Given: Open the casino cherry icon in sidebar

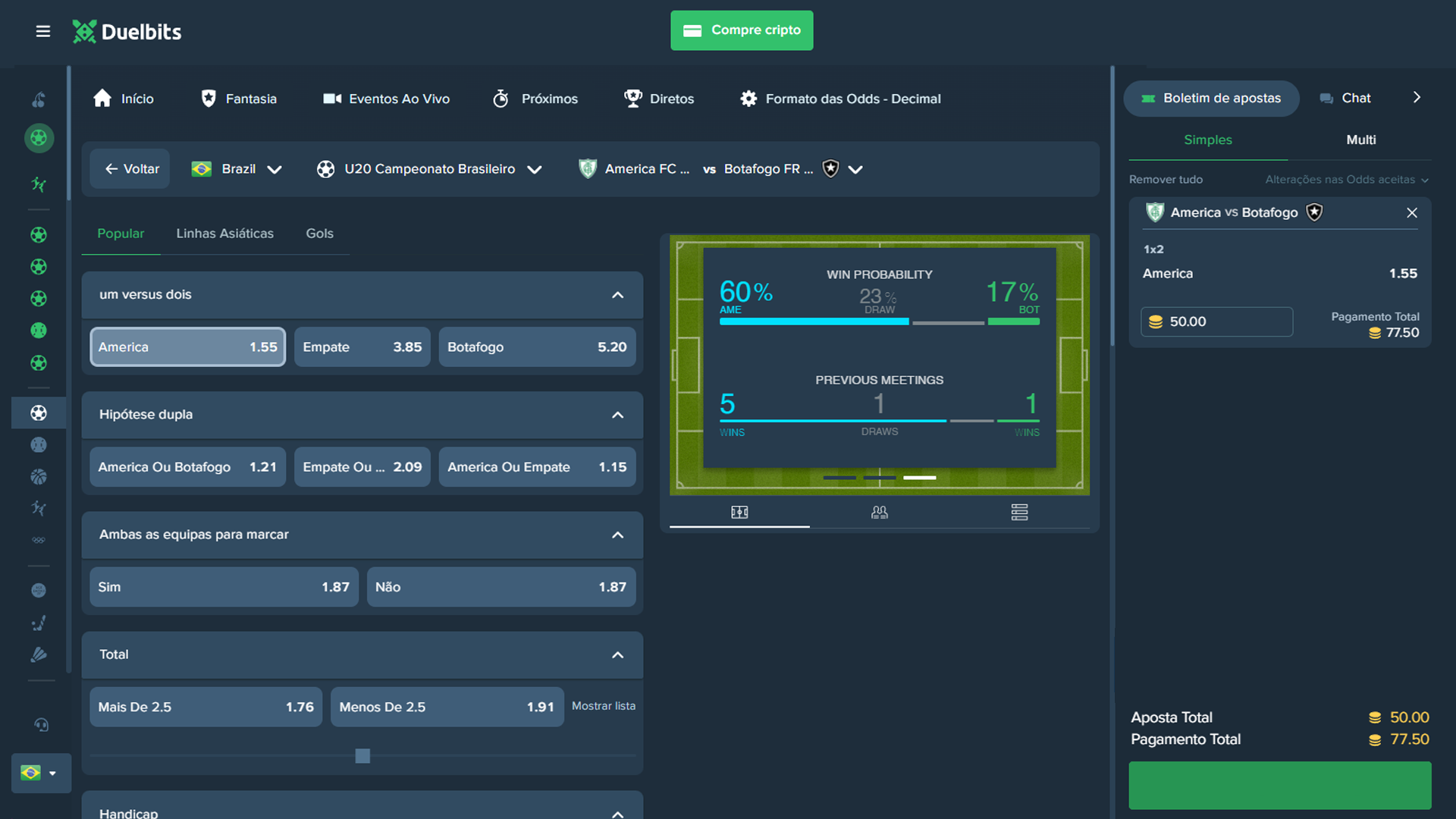Looking at the screenshot, I should [x=39, y=99].
